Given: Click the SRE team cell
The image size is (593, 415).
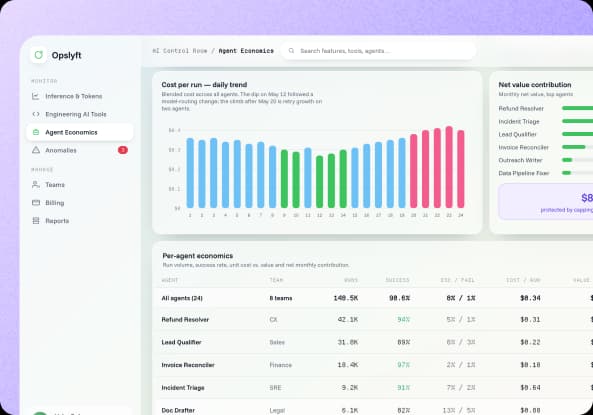Looking at the screenshot, I should [275, 388].
